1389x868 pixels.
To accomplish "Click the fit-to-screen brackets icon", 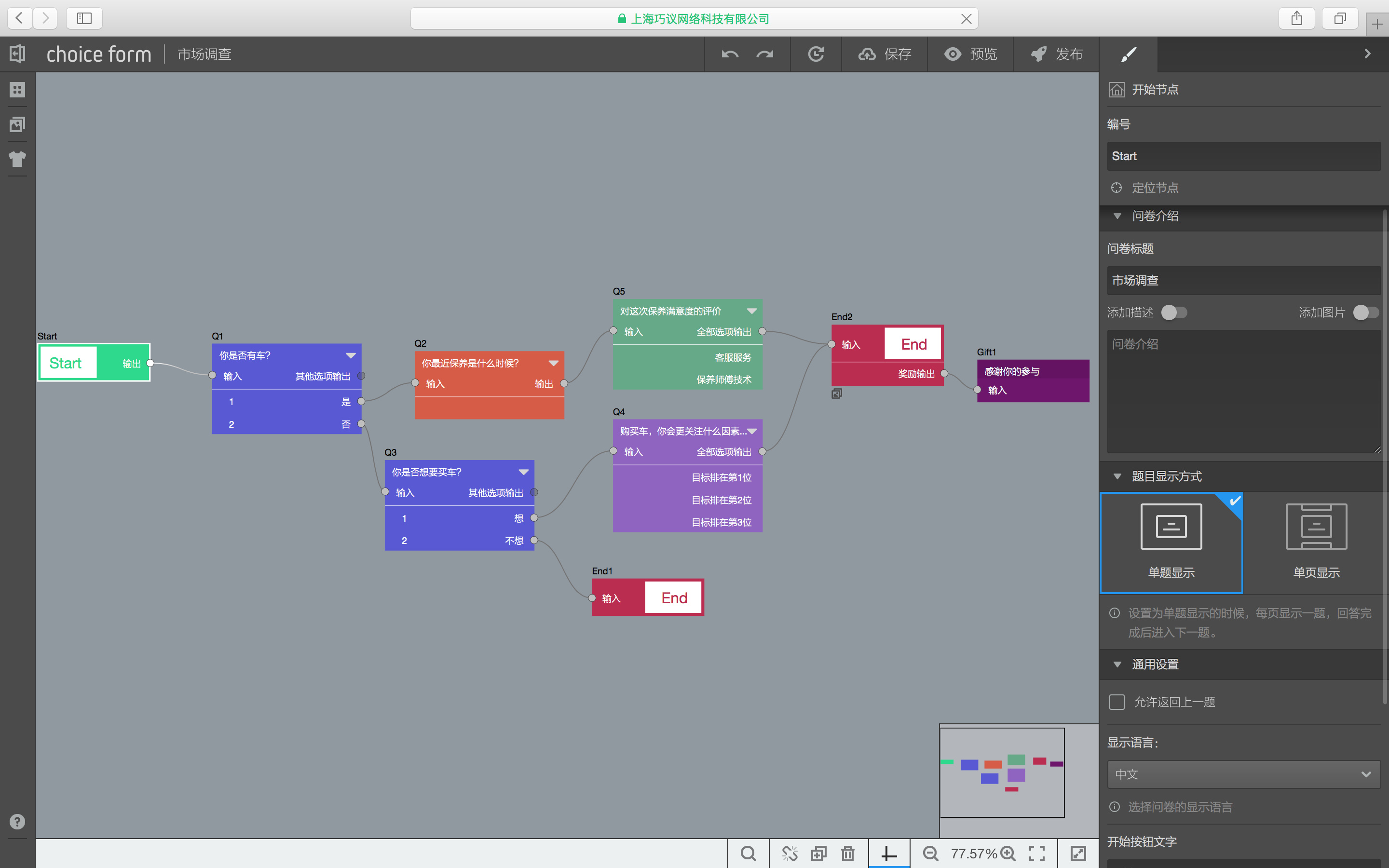I will 1036,854.
